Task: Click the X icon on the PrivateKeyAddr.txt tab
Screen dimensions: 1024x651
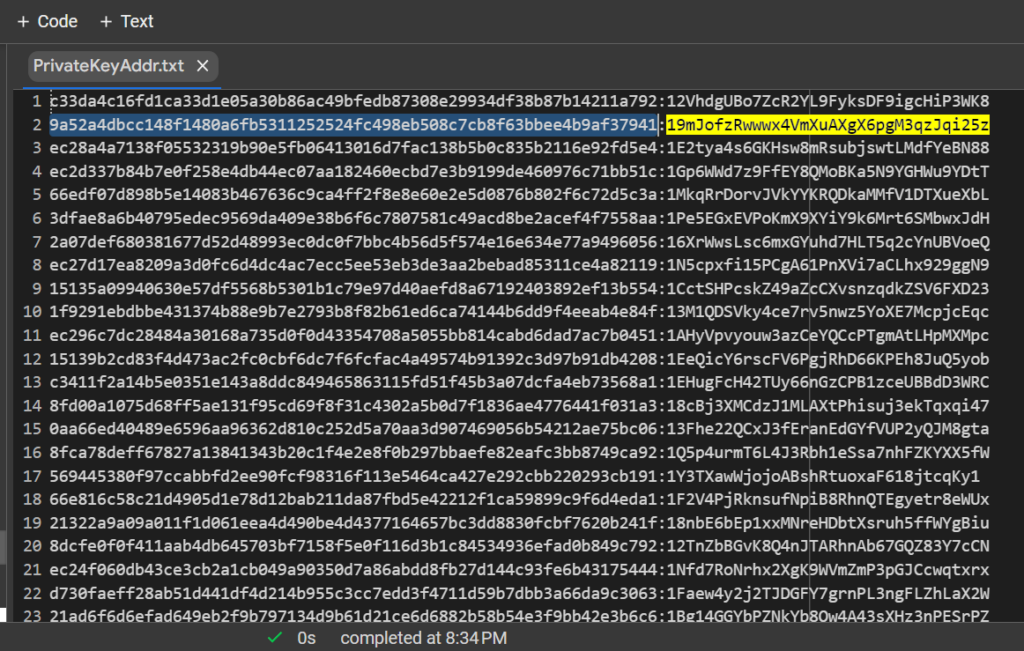Action: [x=203, y=64]
